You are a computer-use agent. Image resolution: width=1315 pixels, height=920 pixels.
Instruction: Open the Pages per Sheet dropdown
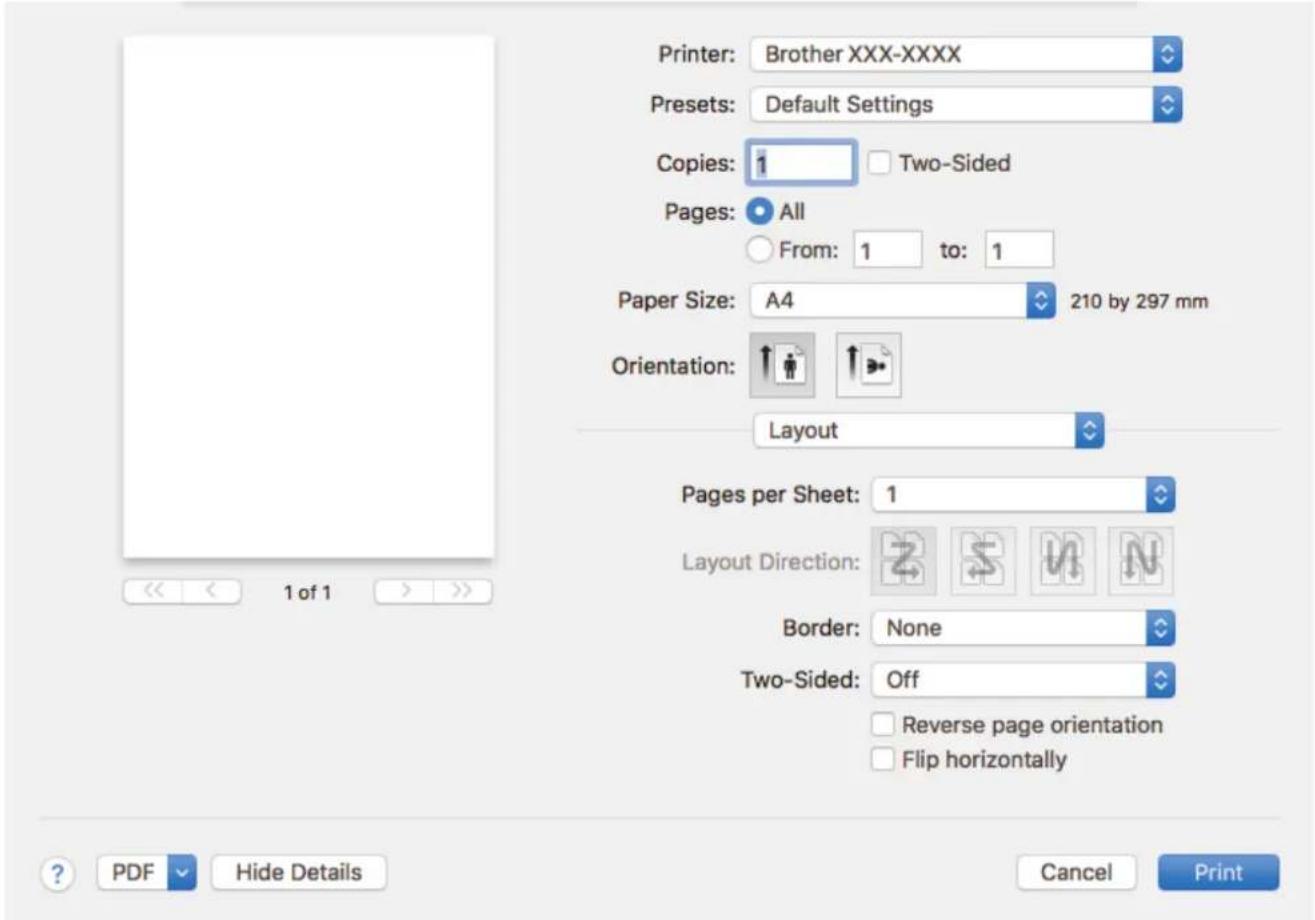coord(1021,494)
